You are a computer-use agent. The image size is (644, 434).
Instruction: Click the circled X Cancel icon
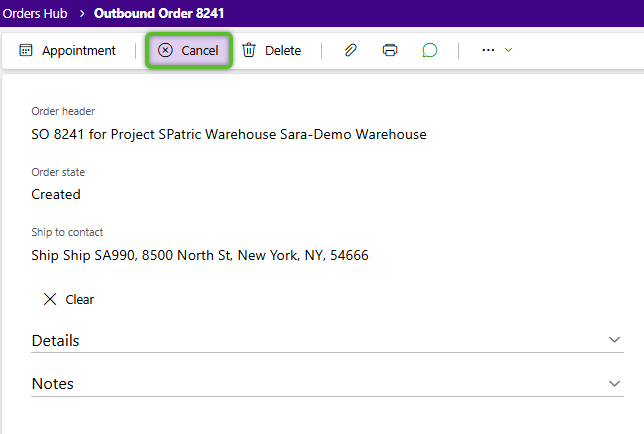pos(166,51)
